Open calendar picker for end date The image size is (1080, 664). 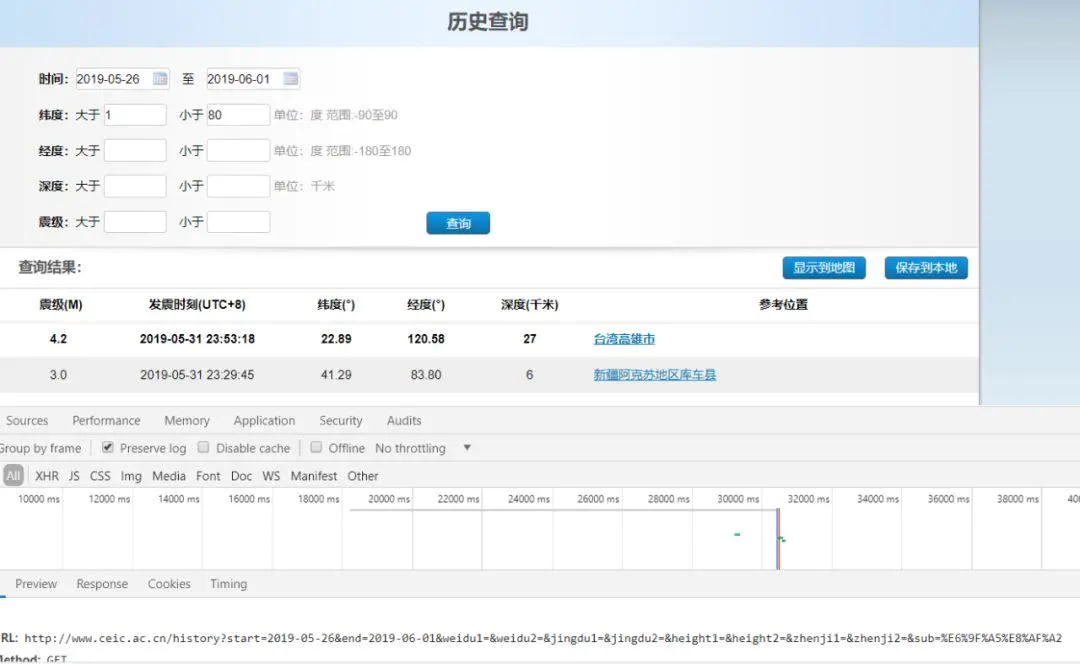click(291, 79)
